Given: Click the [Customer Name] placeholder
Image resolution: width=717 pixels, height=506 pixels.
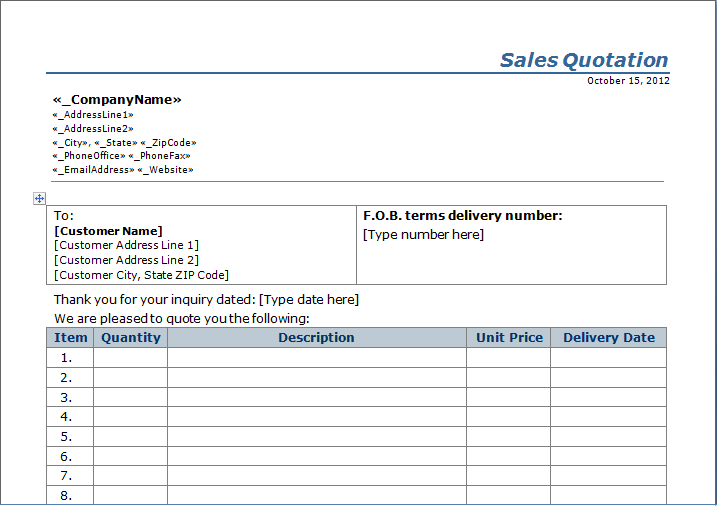Looking at the screenshot, I should [x=108, y=231].
